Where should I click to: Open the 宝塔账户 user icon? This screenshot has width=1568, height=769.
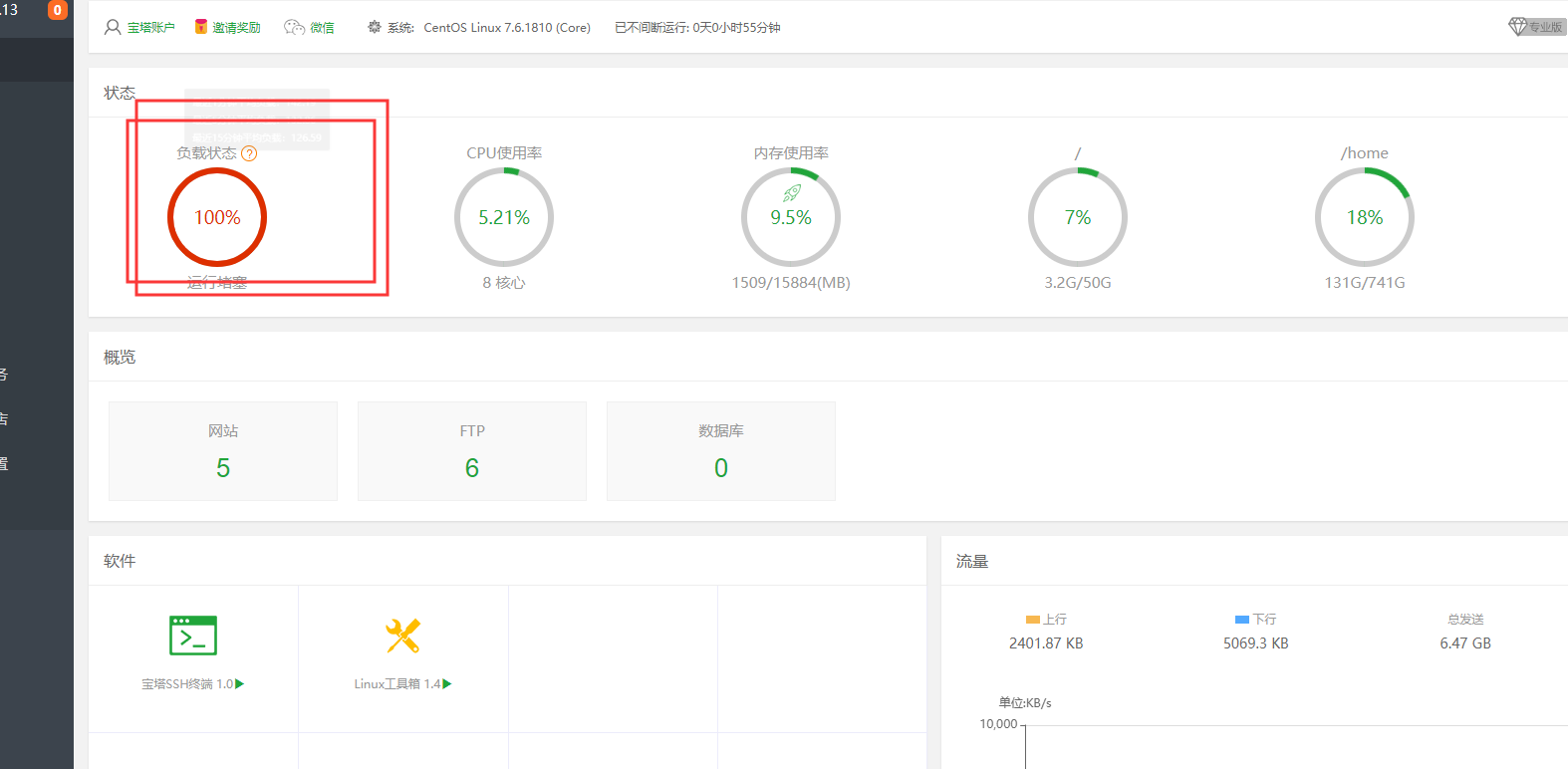point(113,27)
